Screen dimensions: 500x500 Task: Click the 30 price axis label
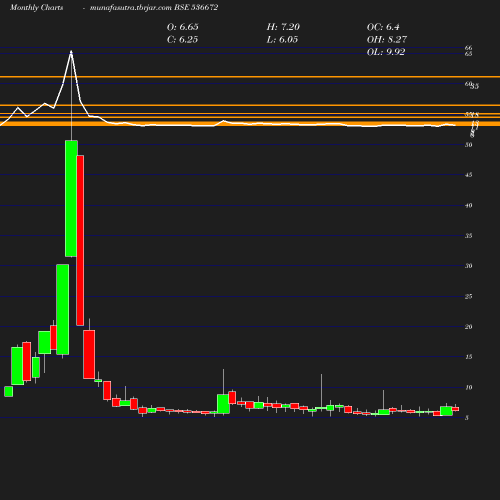point(468,266)
